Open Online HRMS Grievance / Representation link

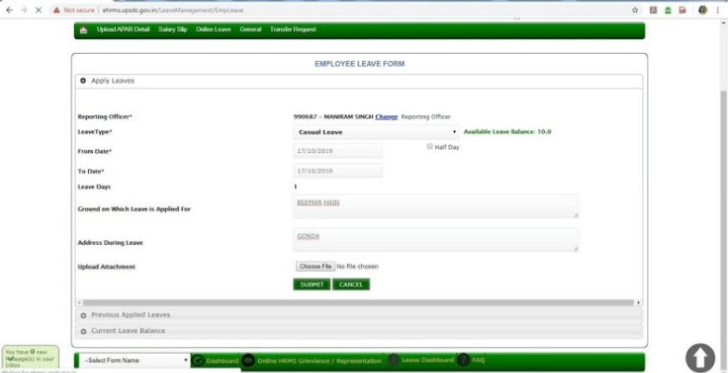click(x=319, y=361)
